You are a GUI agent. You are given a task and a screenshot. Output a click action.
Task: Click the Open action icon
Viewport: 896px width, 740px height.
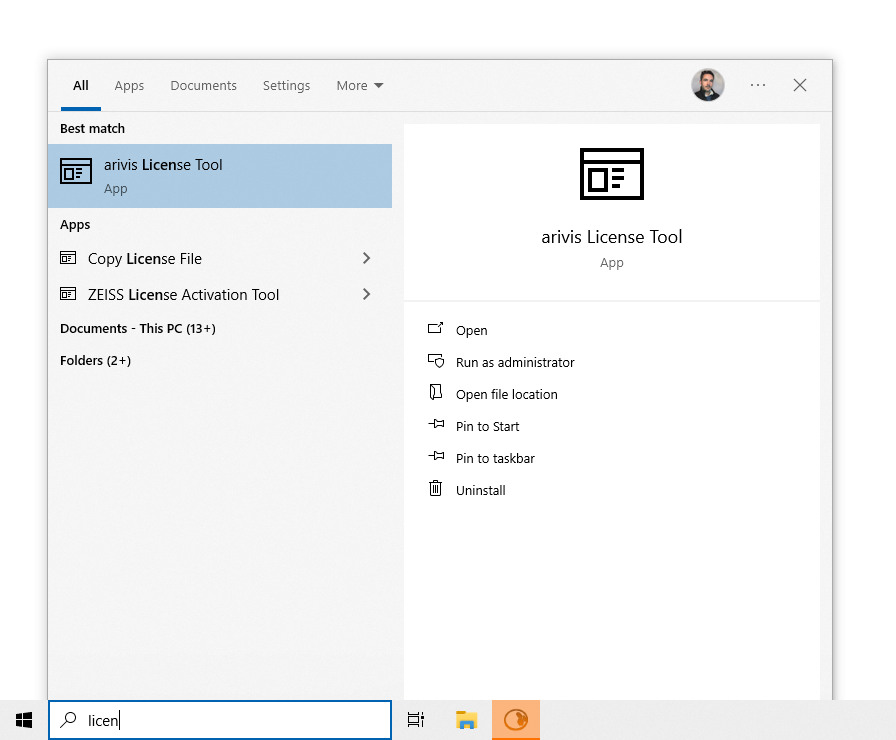coord(435,329)
